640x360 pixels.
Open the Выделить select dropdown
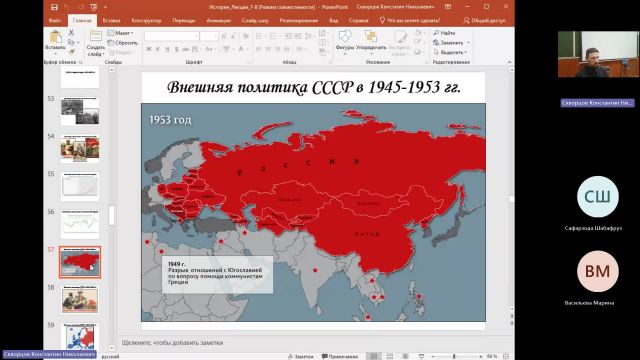point(450,52)
